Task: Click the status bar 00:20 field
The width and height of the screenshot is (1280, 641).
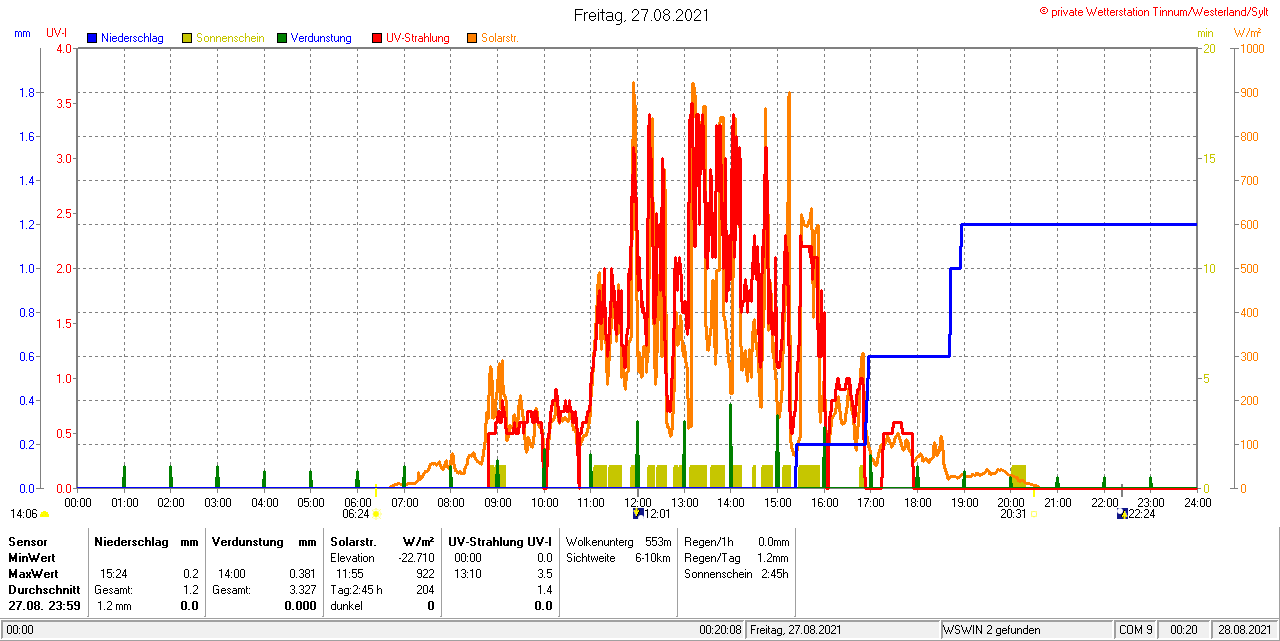Action: [1184, 630]
